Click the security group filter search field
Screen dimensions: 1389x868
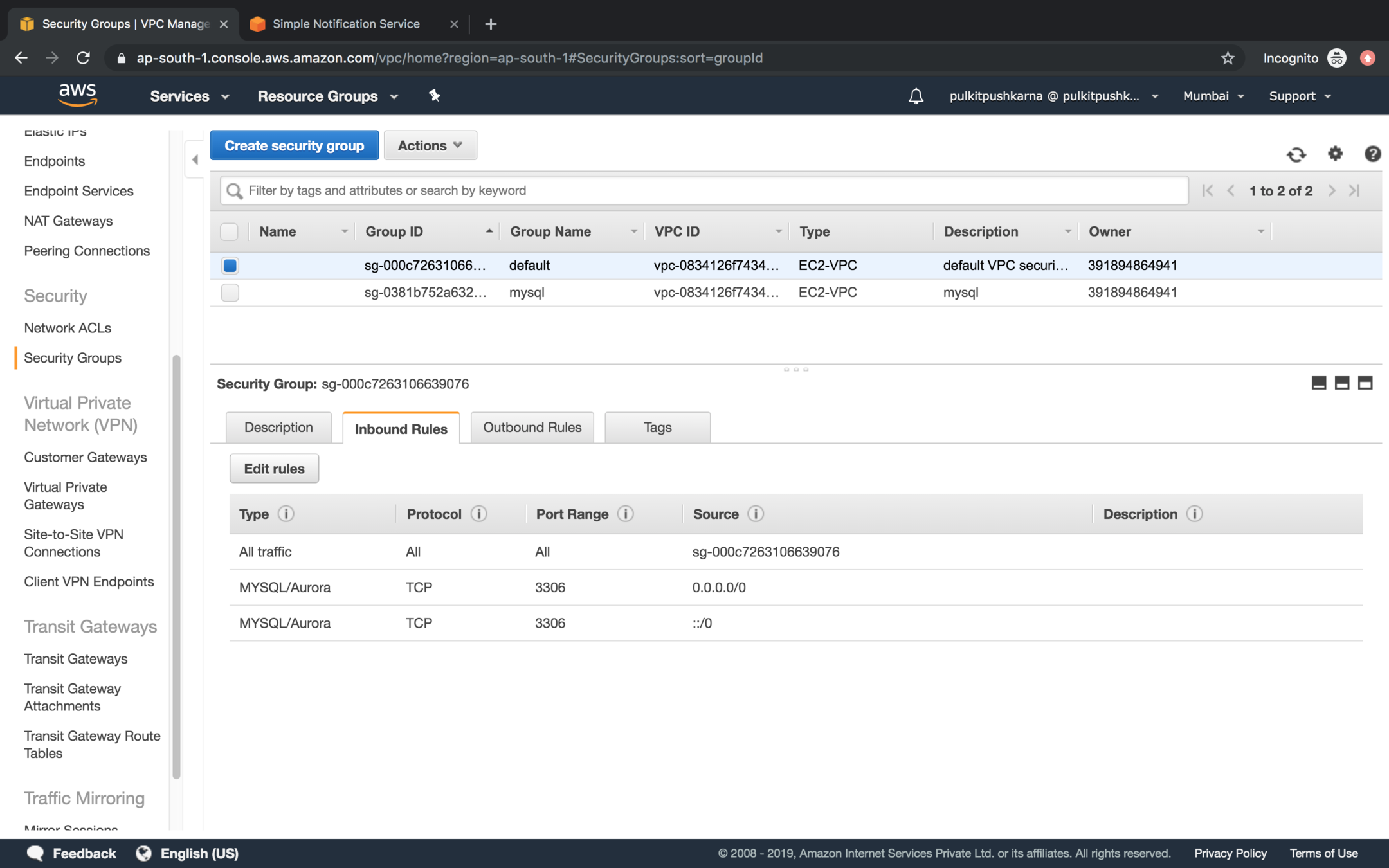click(x=707, y=190)
